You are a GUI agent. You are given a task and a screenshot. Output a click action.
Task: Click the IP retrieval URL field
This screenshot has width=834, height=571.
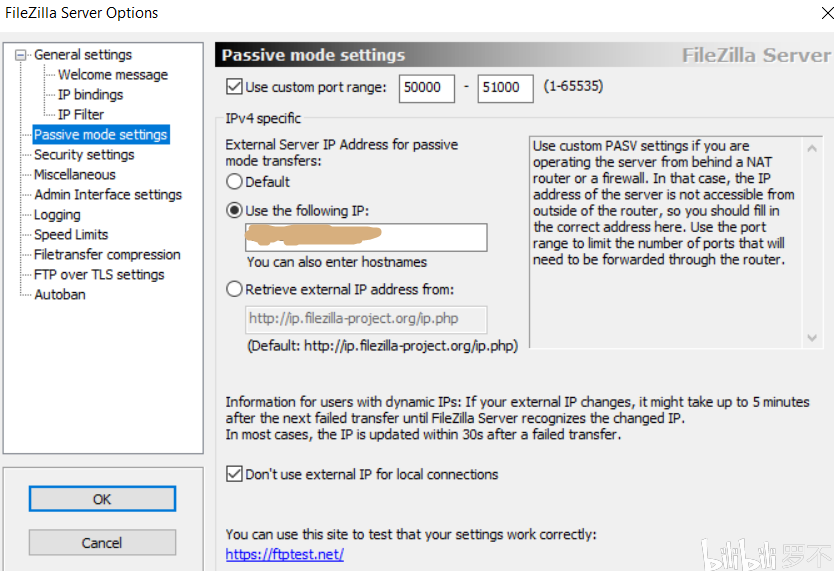pyautogui.click(x=366, y=319)
